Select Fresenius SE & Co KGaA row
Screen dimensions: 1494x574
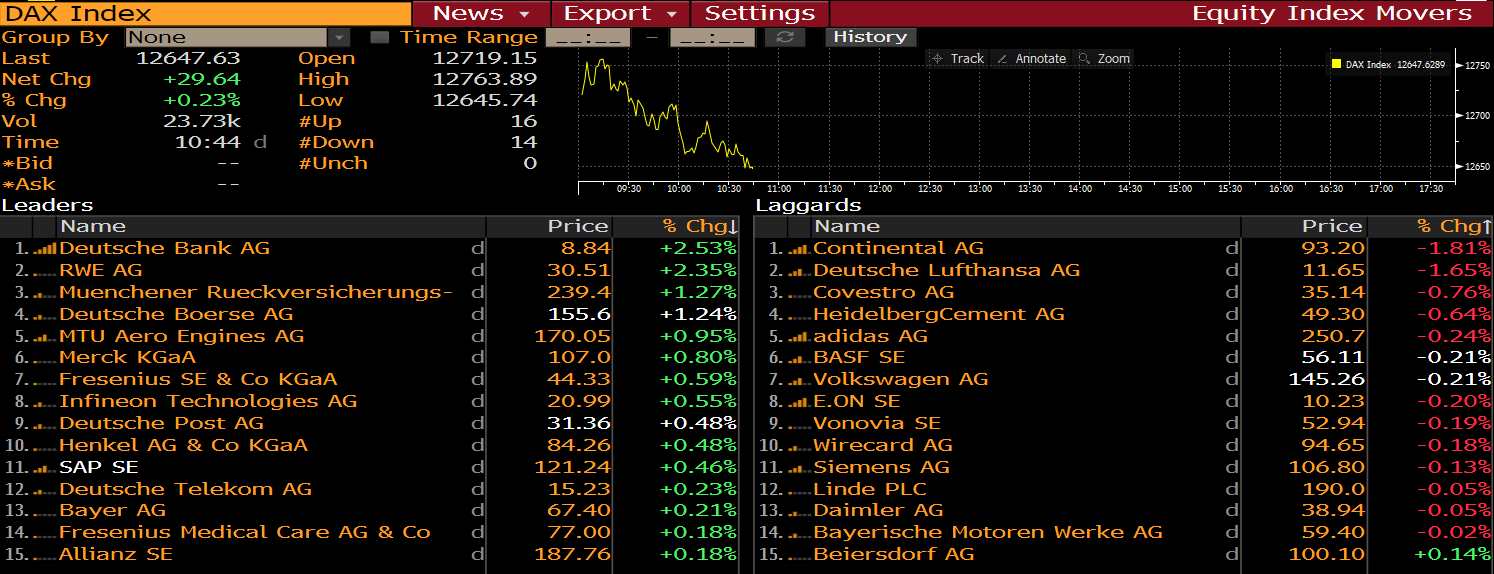[370, 379]
